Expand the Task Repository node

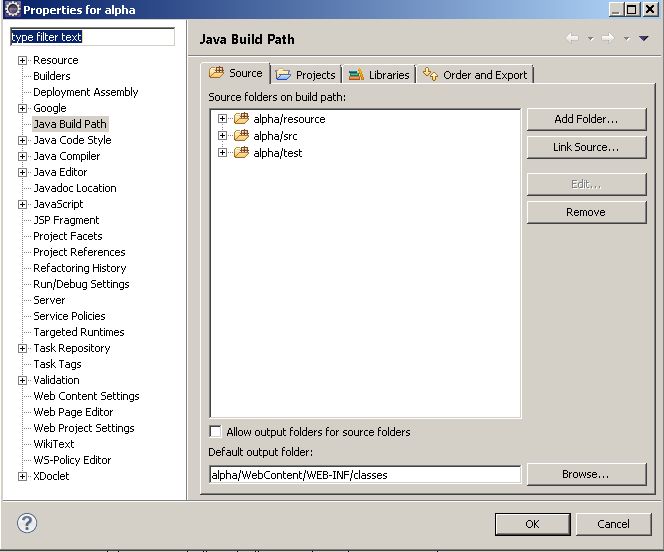click(x=22, y=348)
